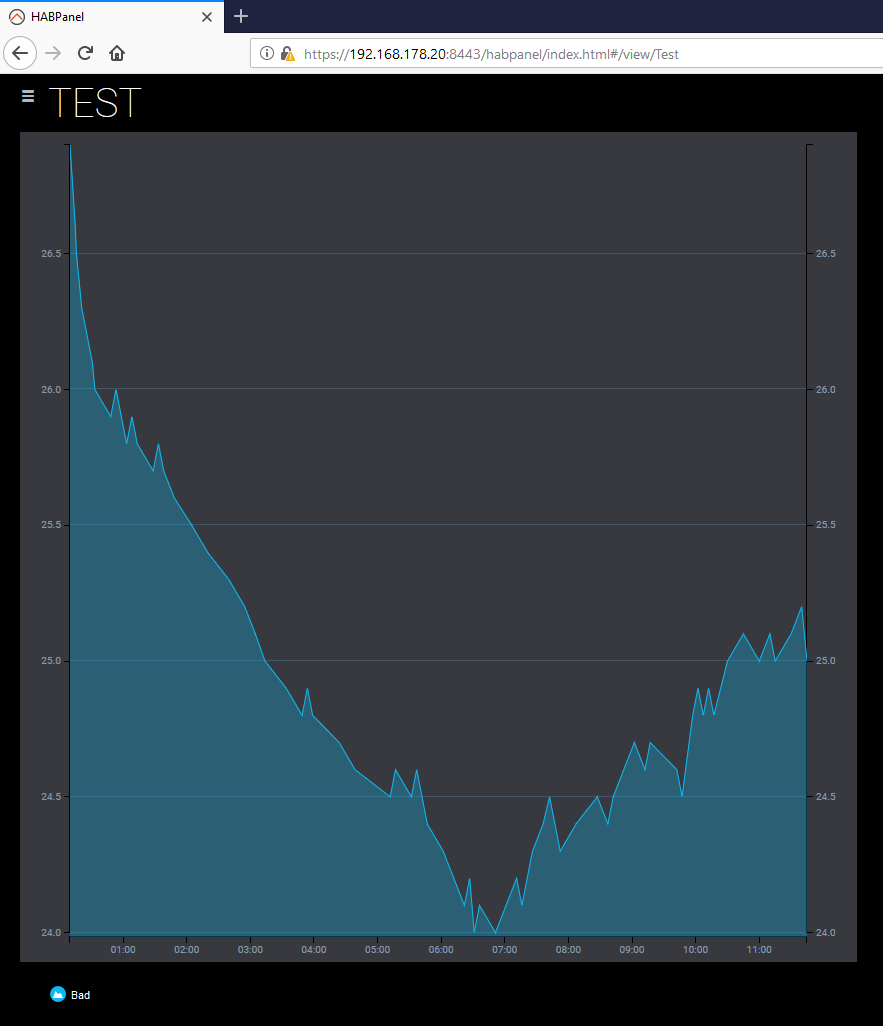Click the 03:00 time axis label
This screenshot has width=883, height=1026.
pos(250,949)
